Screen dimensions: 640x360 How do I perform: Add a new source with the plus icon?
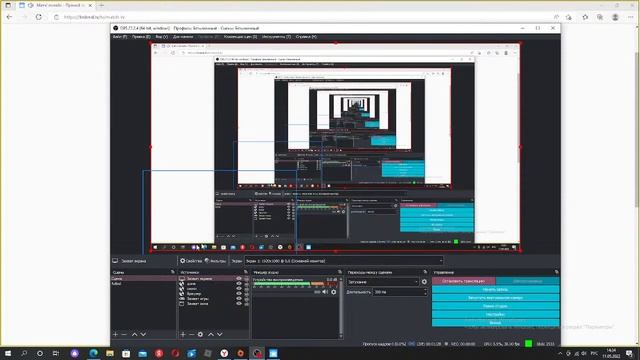pos(183,334)
